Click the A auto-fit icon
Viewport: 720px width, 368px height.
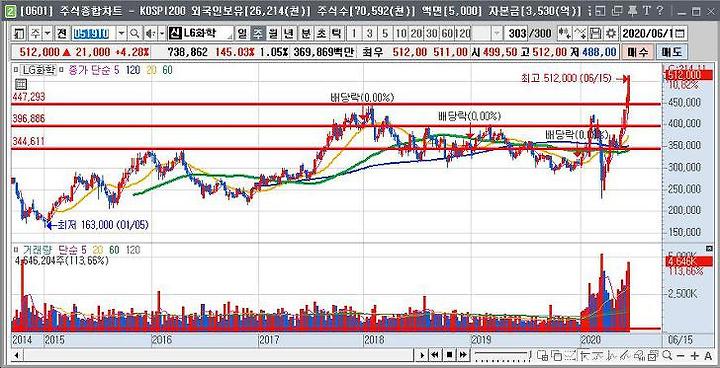coord(708,356)
